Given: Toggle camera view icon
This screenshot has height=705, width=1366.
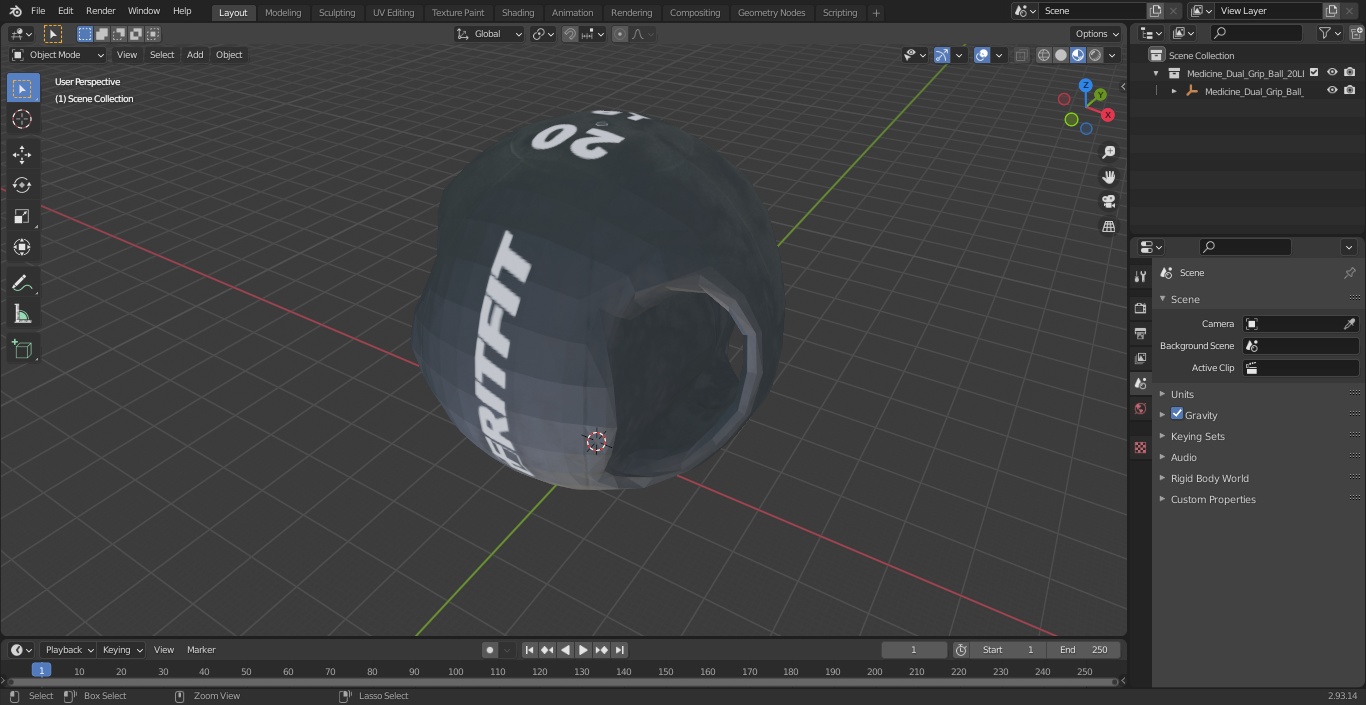Looking at the screenshot, I should tap(1108, 201).
